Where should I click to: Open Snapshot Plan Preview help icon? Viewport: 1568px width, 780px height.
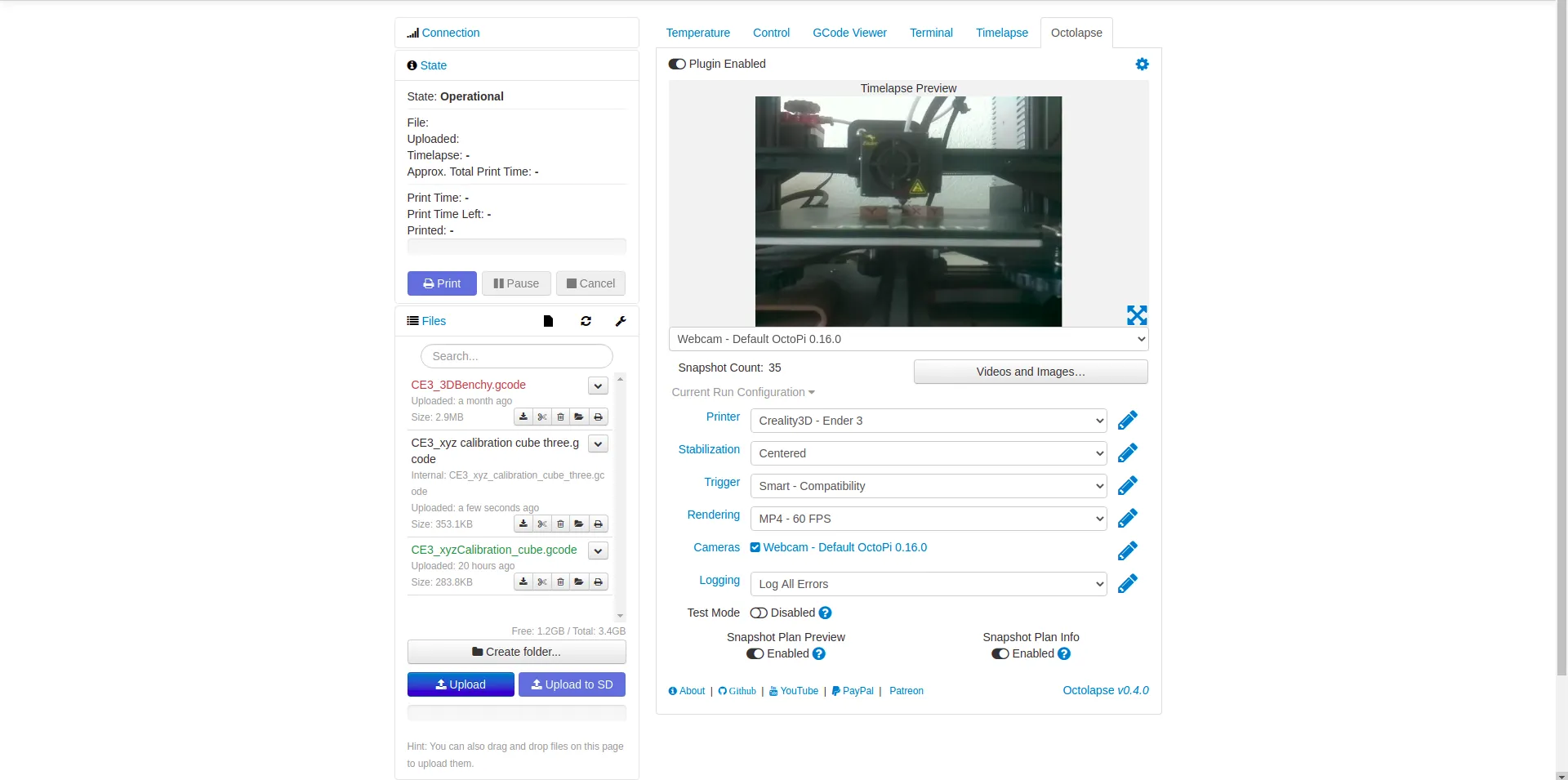[x=818, y=653]
